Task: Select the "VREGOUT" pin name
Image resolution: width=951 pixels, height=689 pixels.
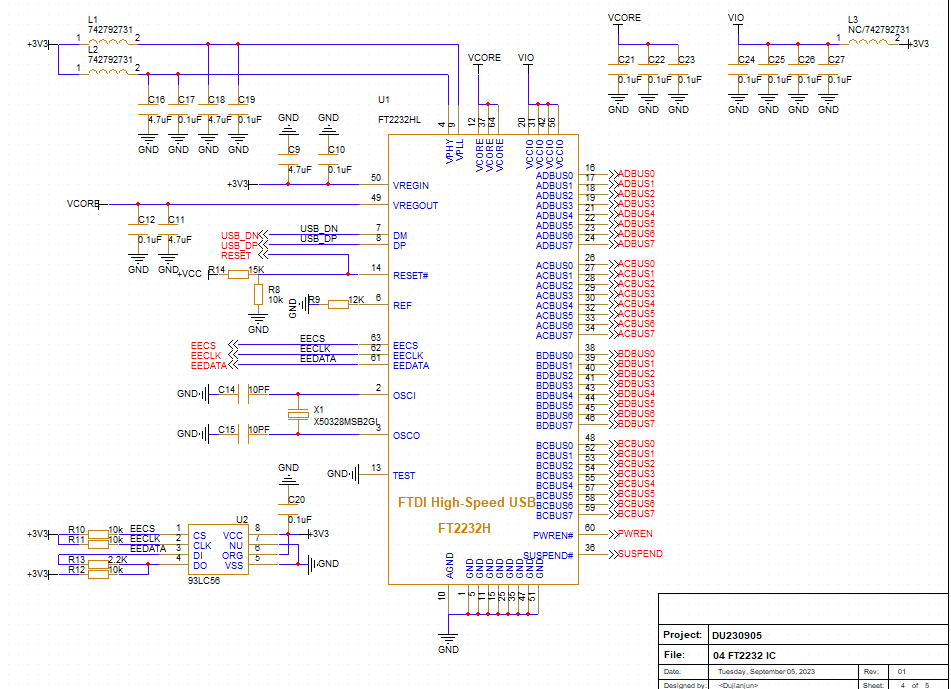Action: pos(415,206)
